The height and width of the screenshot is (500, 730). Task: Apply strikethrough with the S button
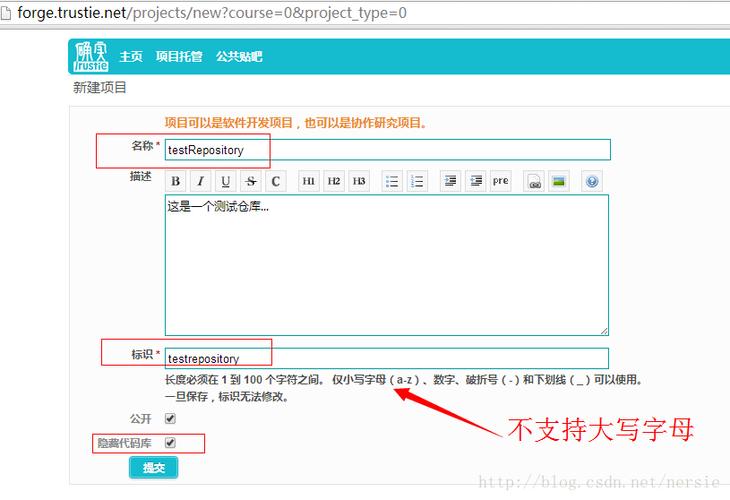pos(251,181)
